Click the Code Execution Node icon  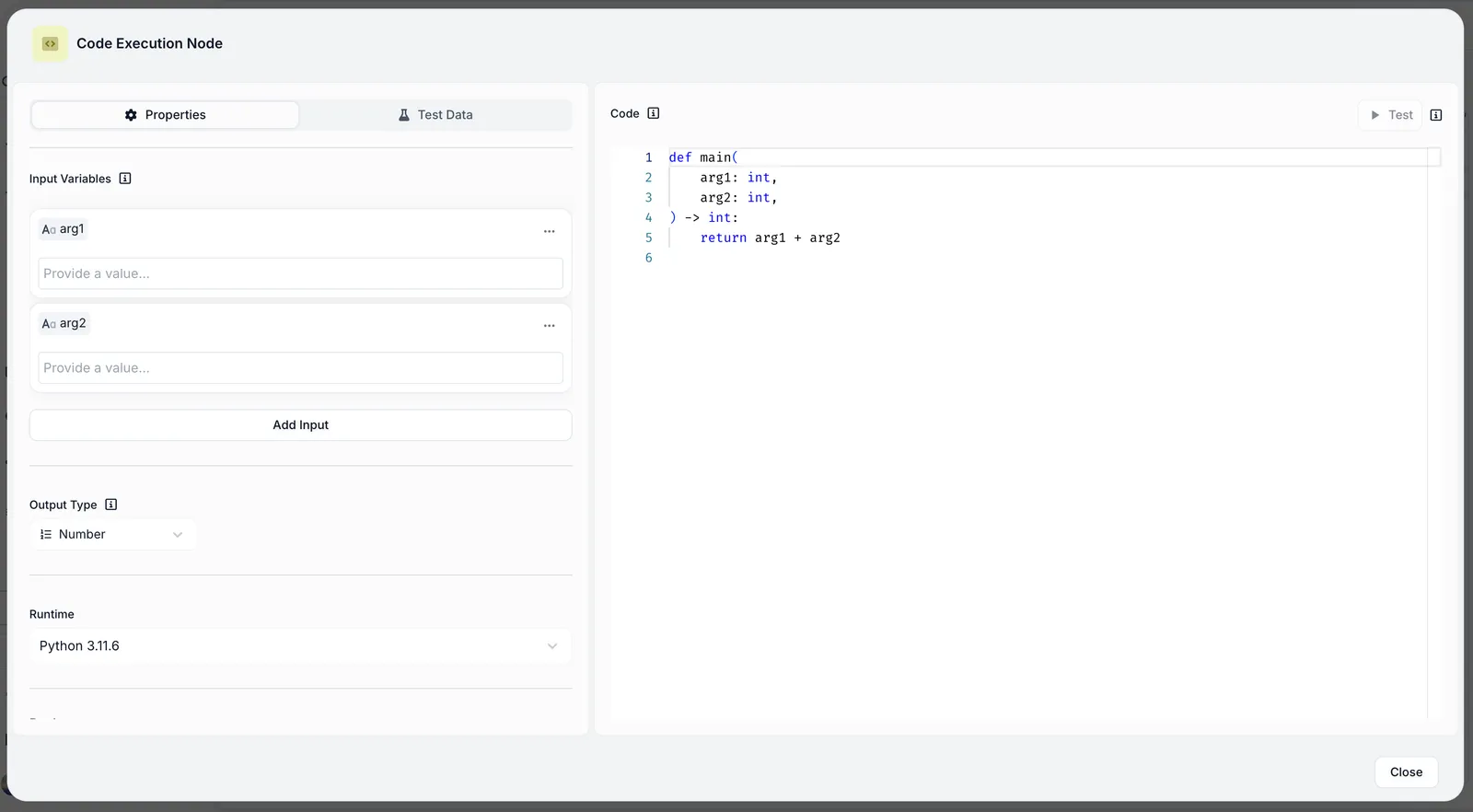(51, 43)
